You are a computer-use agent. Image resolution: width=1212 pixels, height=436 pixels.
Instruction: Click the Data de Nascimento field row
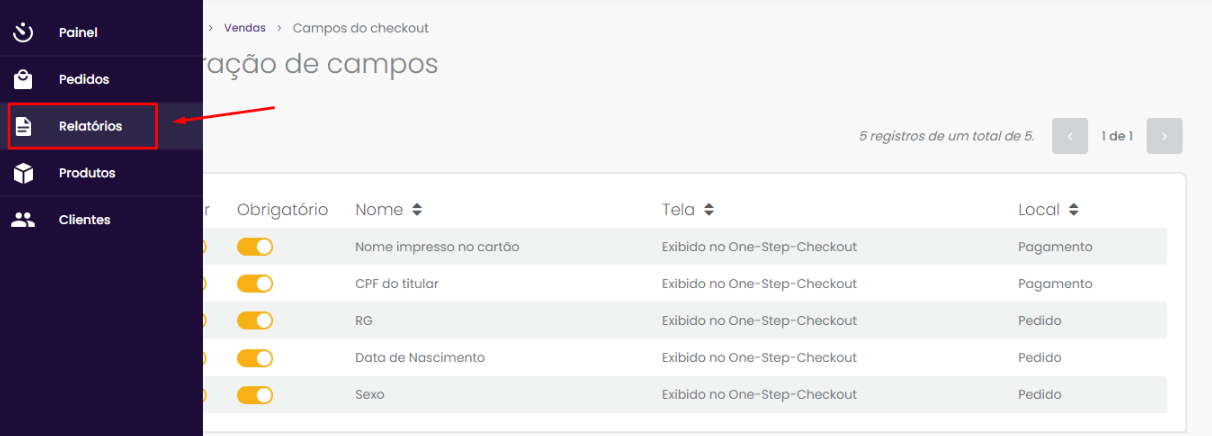[420, 358]
